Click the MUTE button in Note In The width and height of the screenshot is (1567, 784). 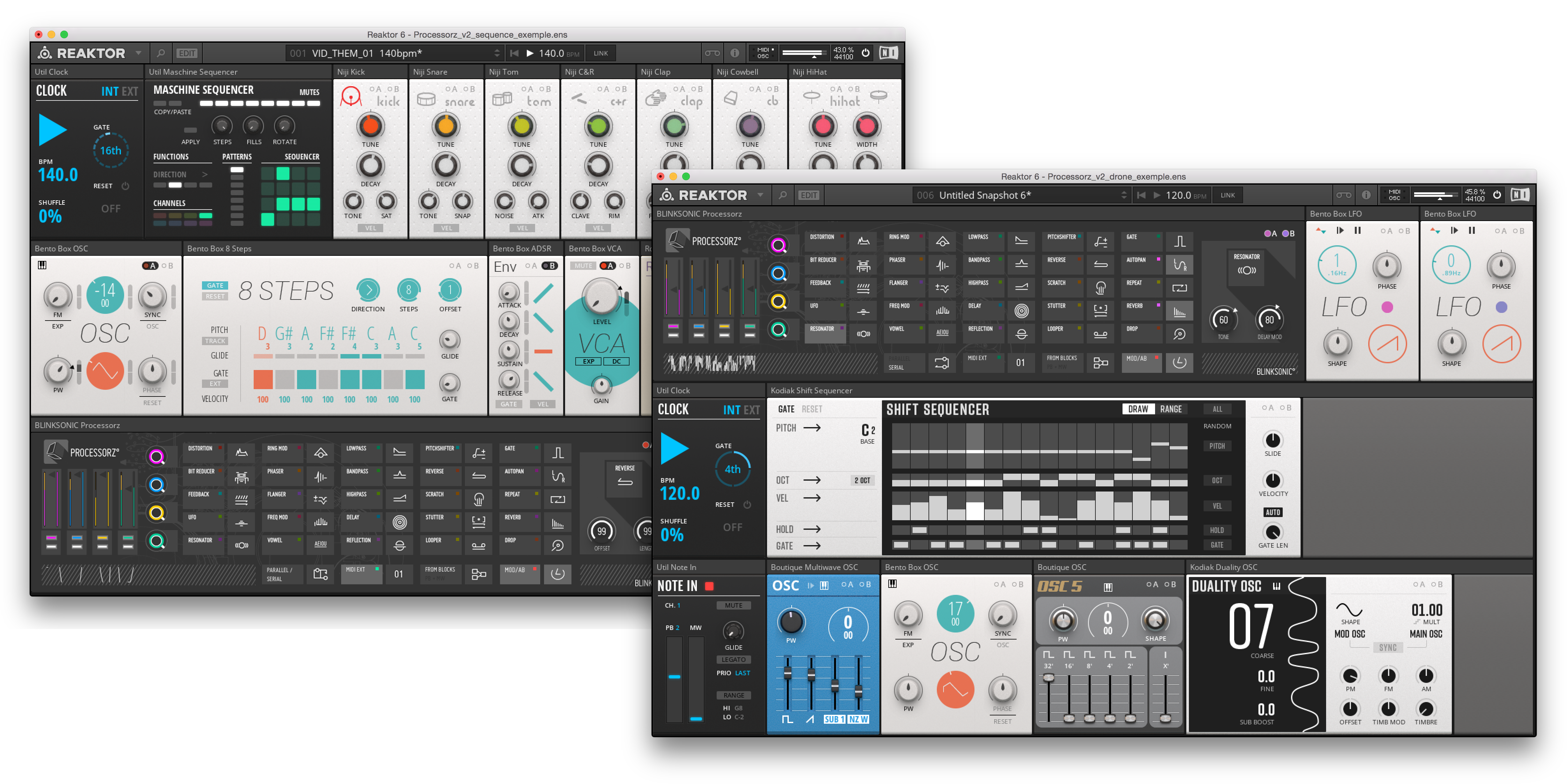(x=734, y=606)
